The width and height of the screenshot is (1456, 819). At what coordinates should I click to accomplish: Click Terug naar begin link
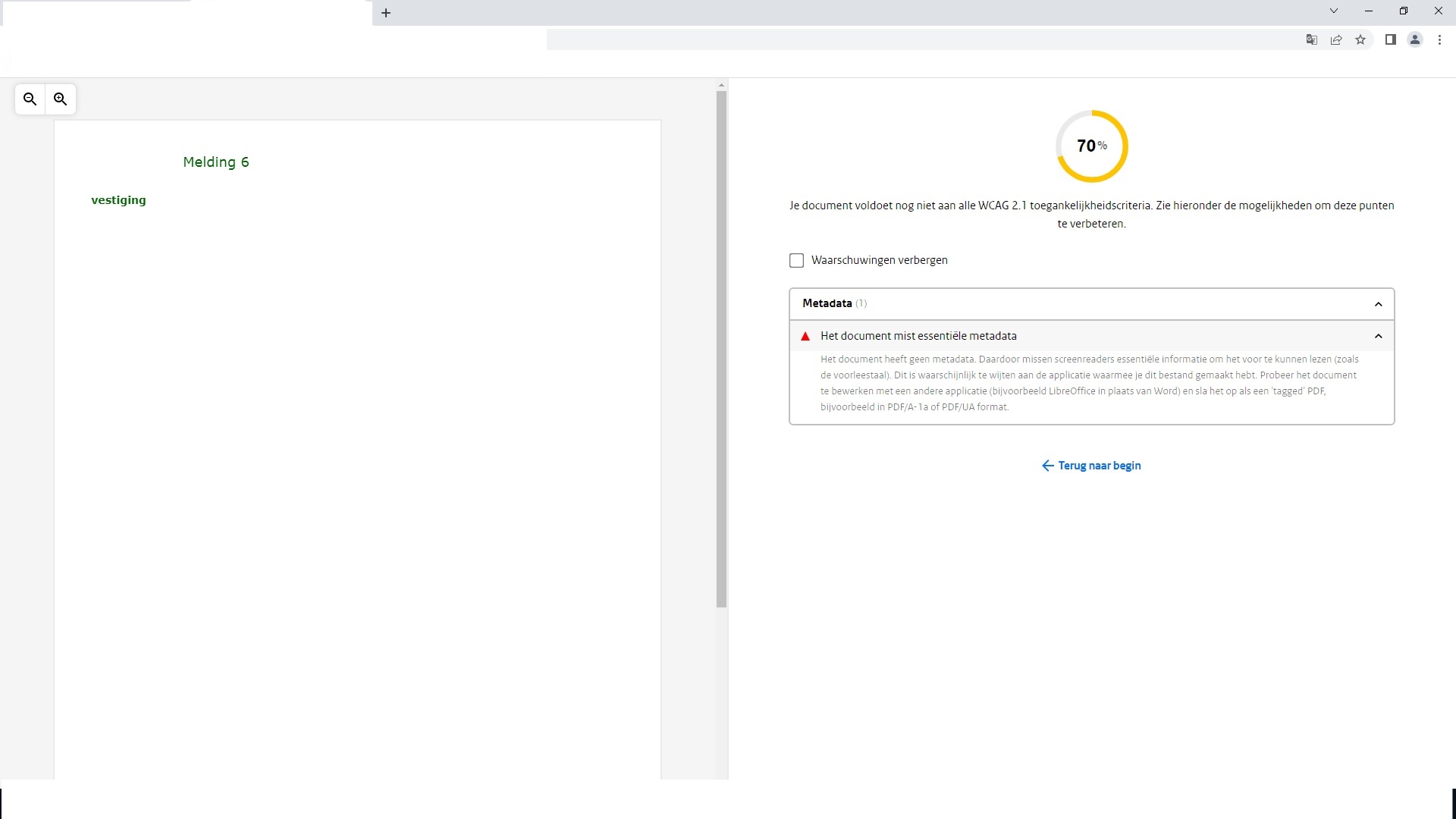1091,466
